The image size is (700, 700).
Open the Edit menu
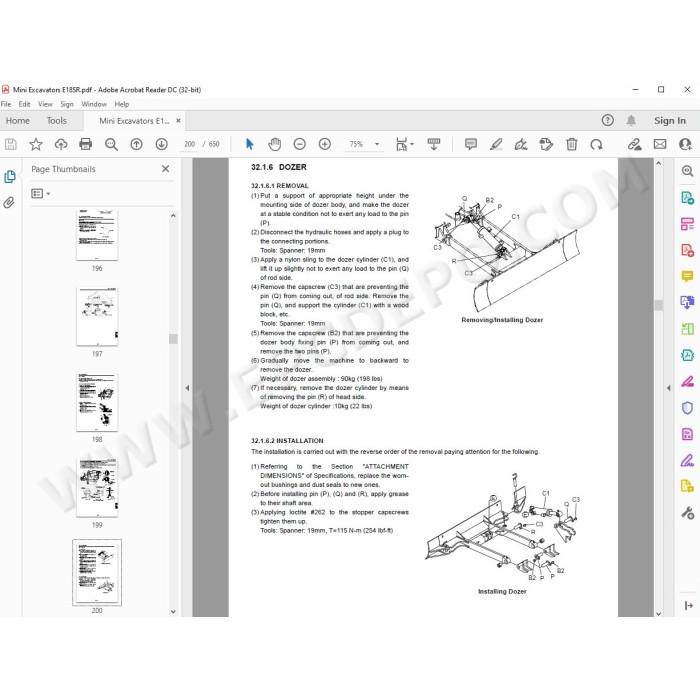(x=24, y=104)
